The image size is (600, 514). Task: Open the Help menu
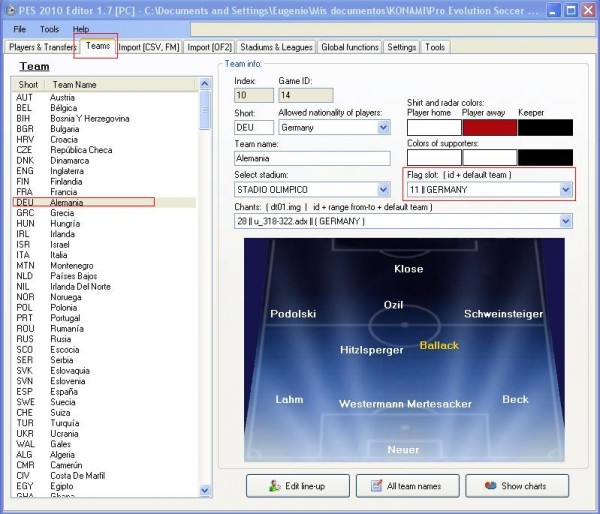point(81,29)
